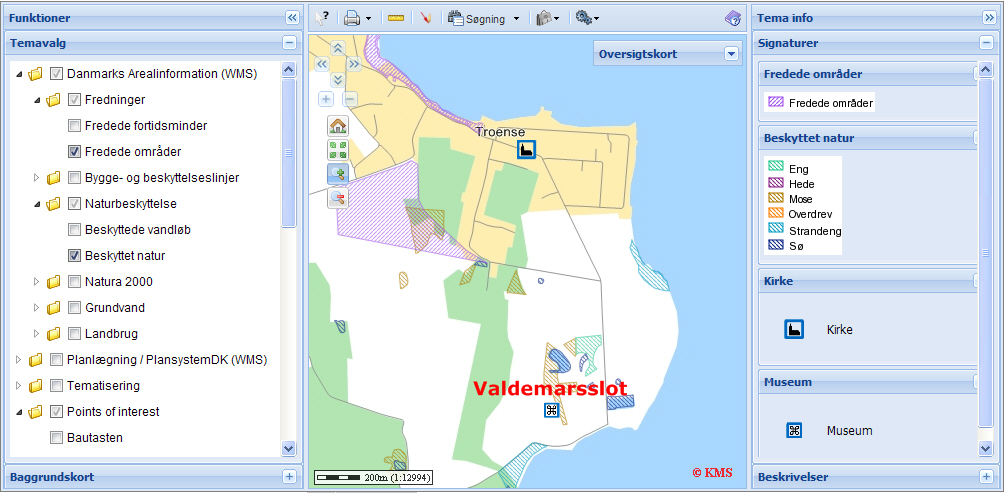Viewport: 1004px width, 493px height.
Task: Collapse the Tema info side panel
Action: pyautogui.click(x=989, y=18)
